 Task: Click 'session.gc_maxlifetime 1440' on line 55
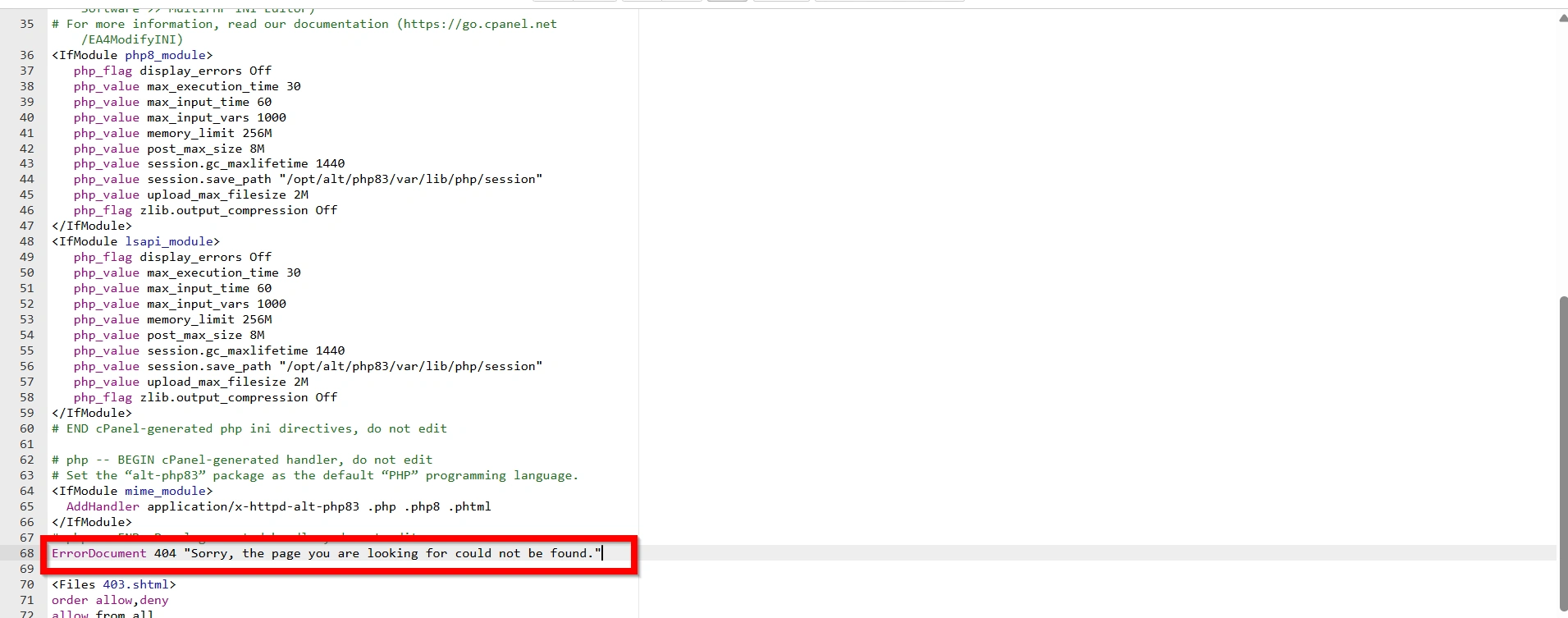(x=246, y=350)
